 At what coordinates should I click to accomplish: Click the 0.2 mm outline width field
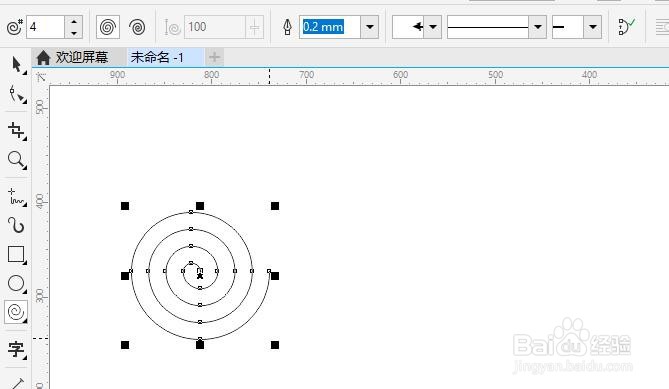point(330,27)
